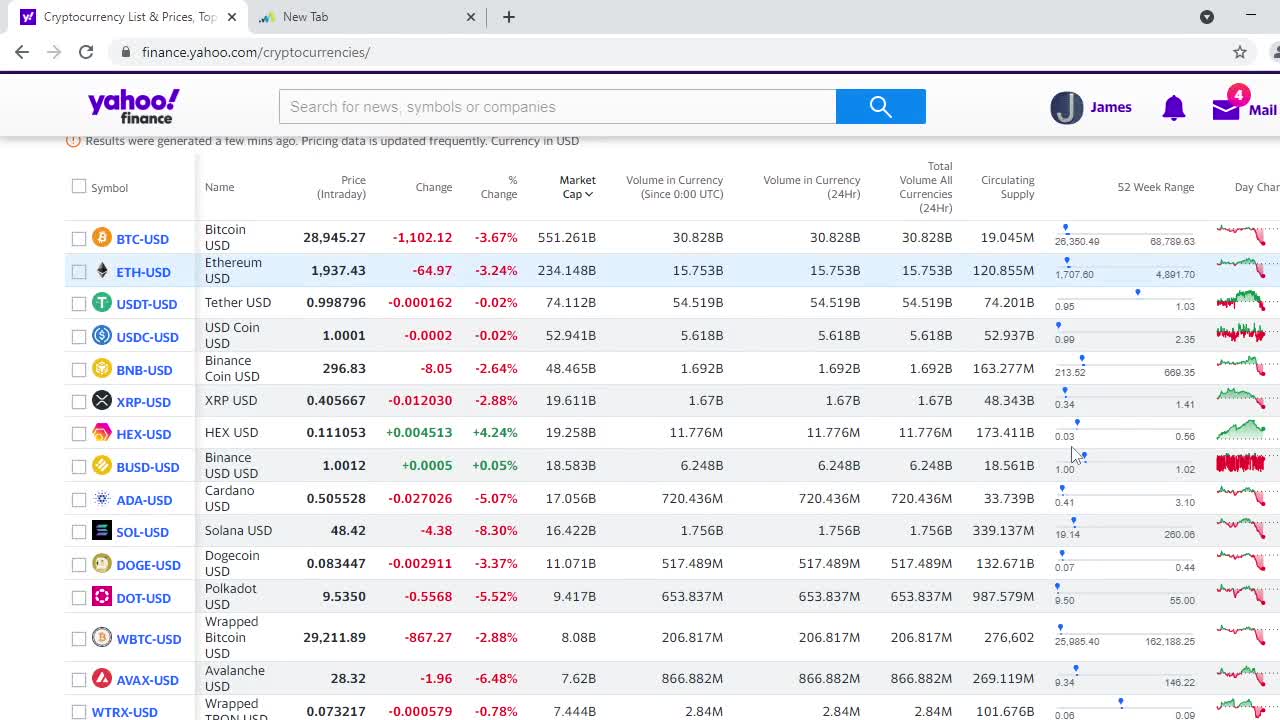Screen dimensions: 1280x720
Task: Click Volume in Currency (24Hr) header
Action: (812, 187)
